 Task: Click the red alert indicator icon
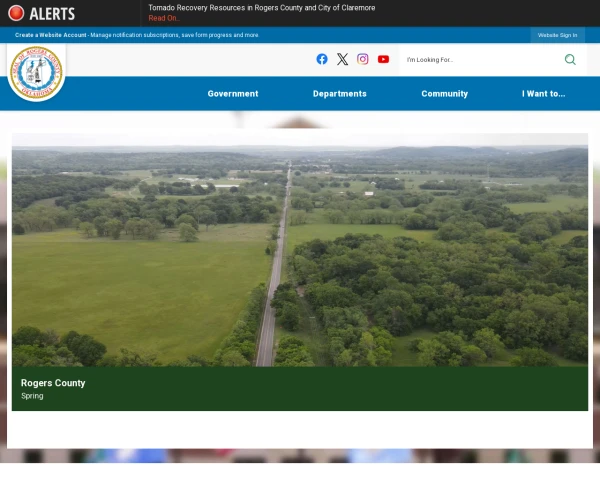point(16,13)
